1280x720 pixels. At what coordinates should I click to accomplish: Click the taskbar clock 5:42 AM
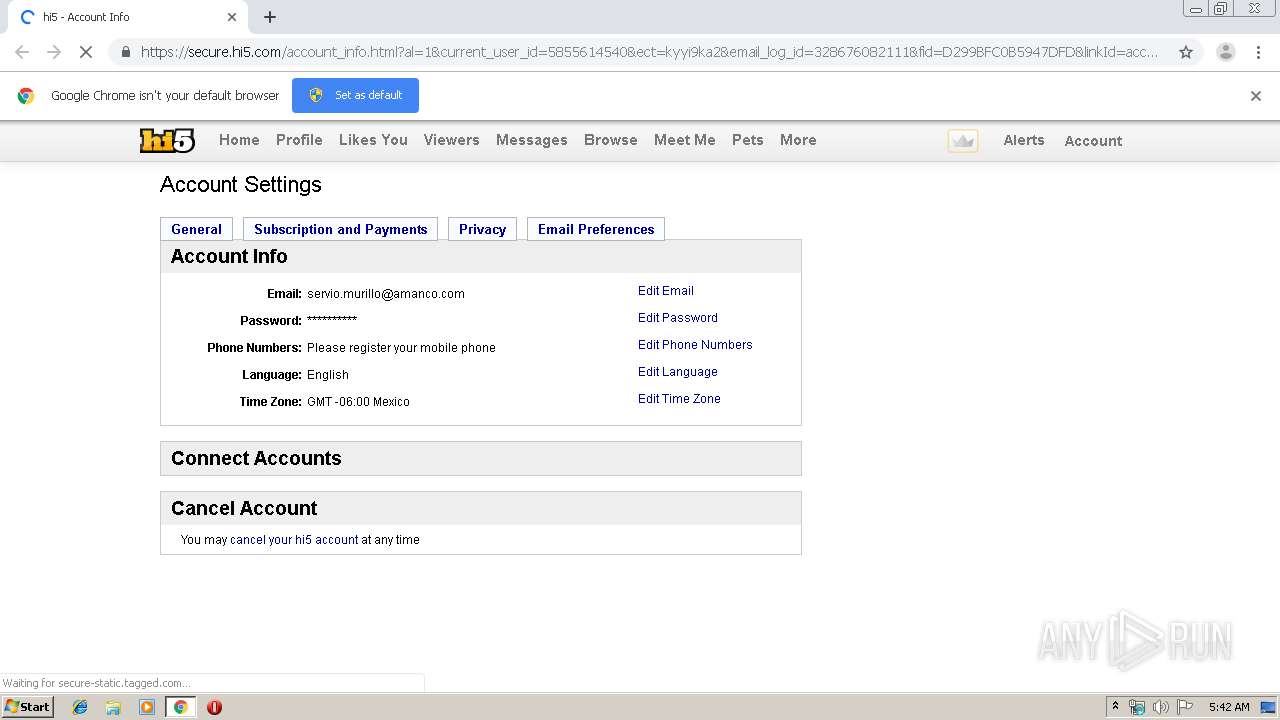[x=1229, y=707]
